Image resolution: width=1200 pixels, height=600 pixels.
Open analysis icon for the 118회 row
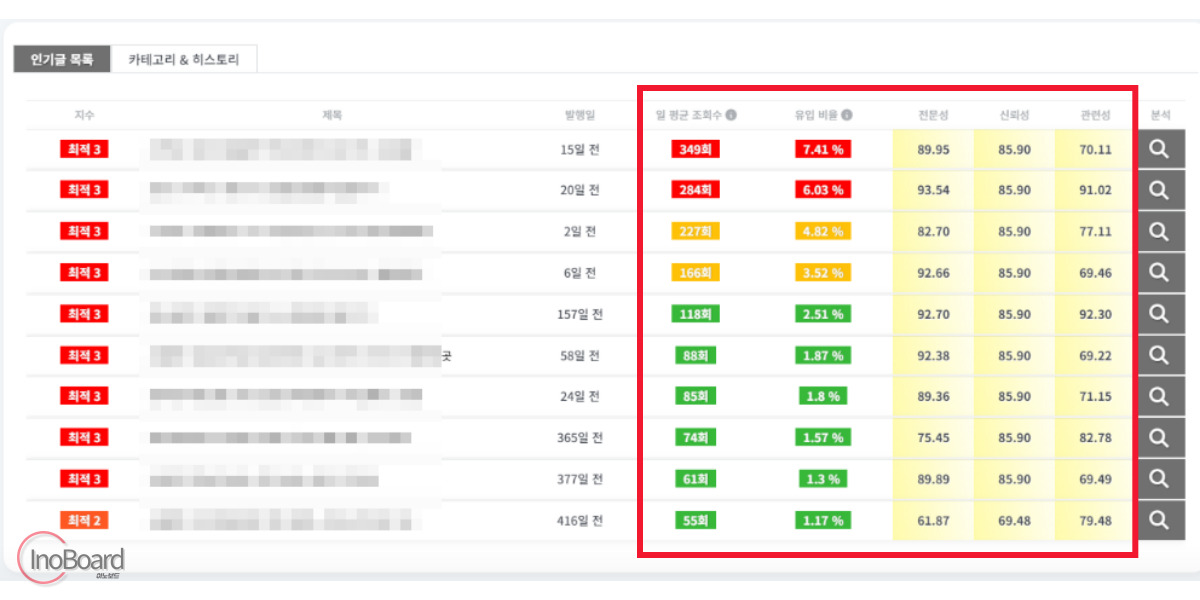(1159, 314)
